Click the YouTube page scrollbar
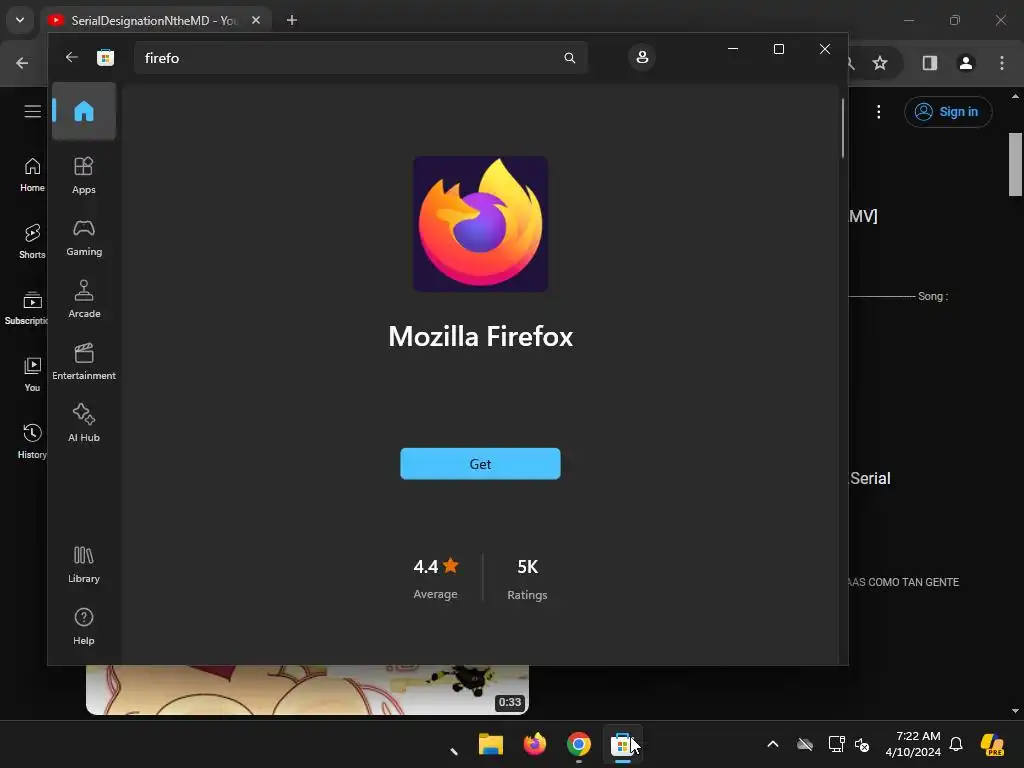The image size is (1024, 768). 1015,165
